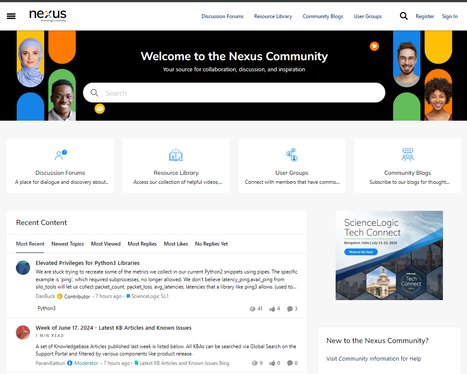Click the magnifier search icon in header
The height and width of the screenshot is (374, 467).
coord(403,16)
